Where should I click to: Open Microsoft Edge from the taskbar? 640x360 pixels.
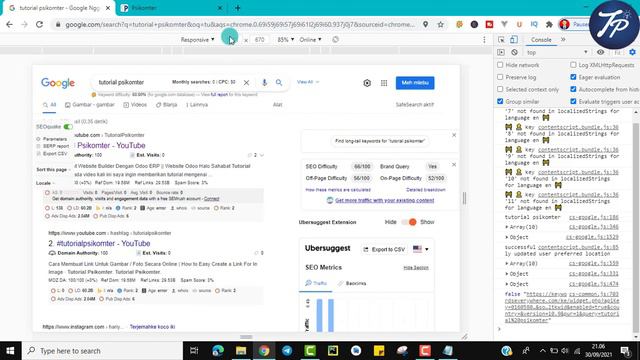tap(218, 351)
